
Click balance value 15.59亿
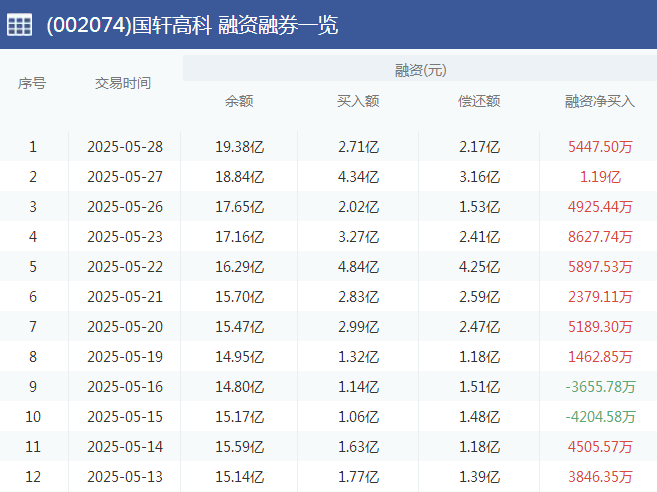pos(240,447)
